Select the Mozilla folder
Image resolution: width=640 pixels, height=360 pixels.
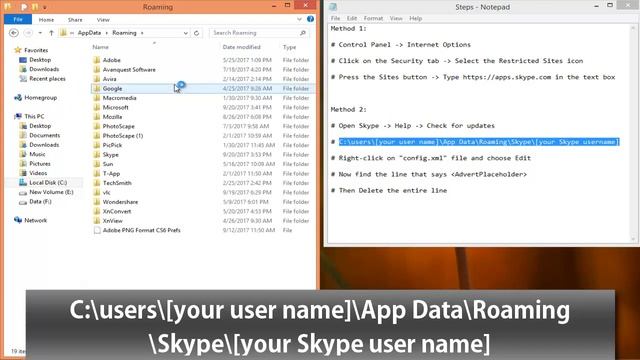112,117
